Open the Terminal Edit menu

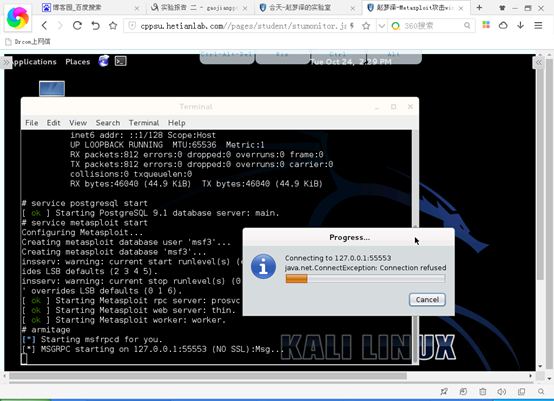coord(53,123)
